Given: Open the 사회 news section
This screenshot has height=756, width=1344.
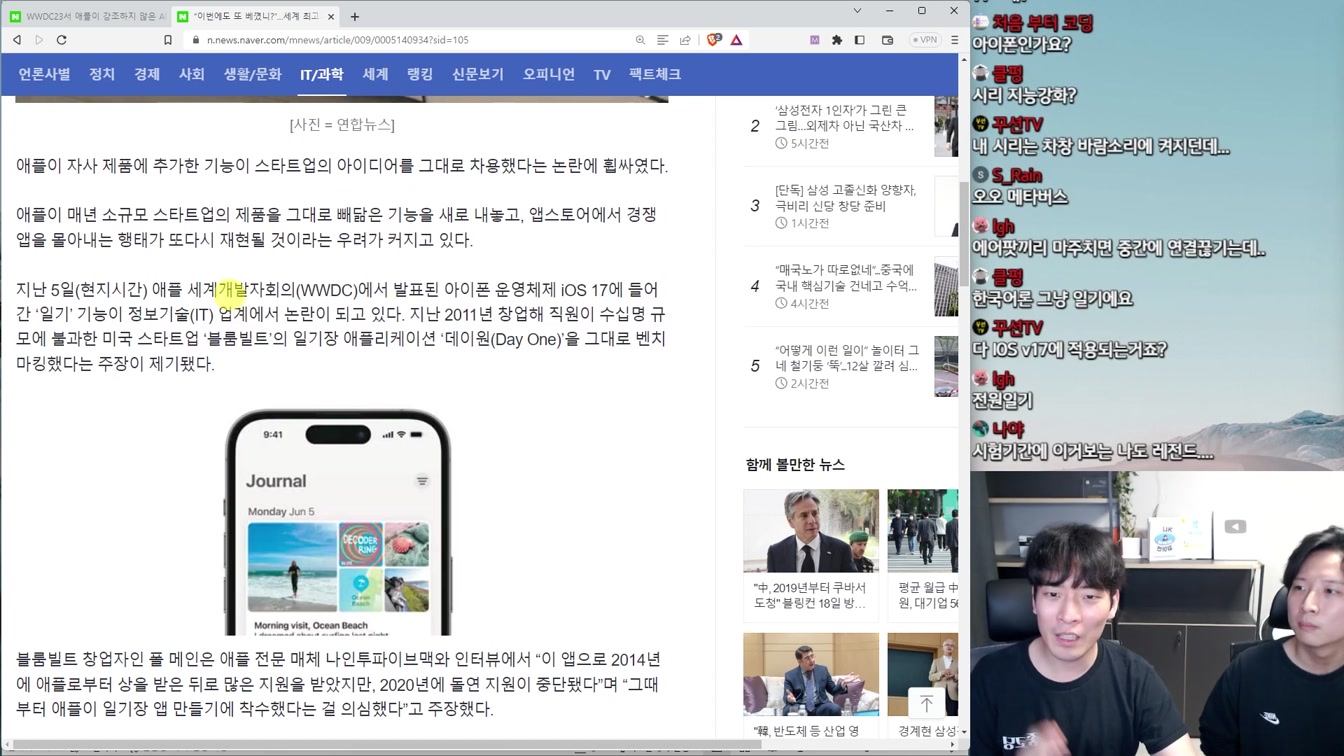Looking at the screenshot, I should coord(192,74).
